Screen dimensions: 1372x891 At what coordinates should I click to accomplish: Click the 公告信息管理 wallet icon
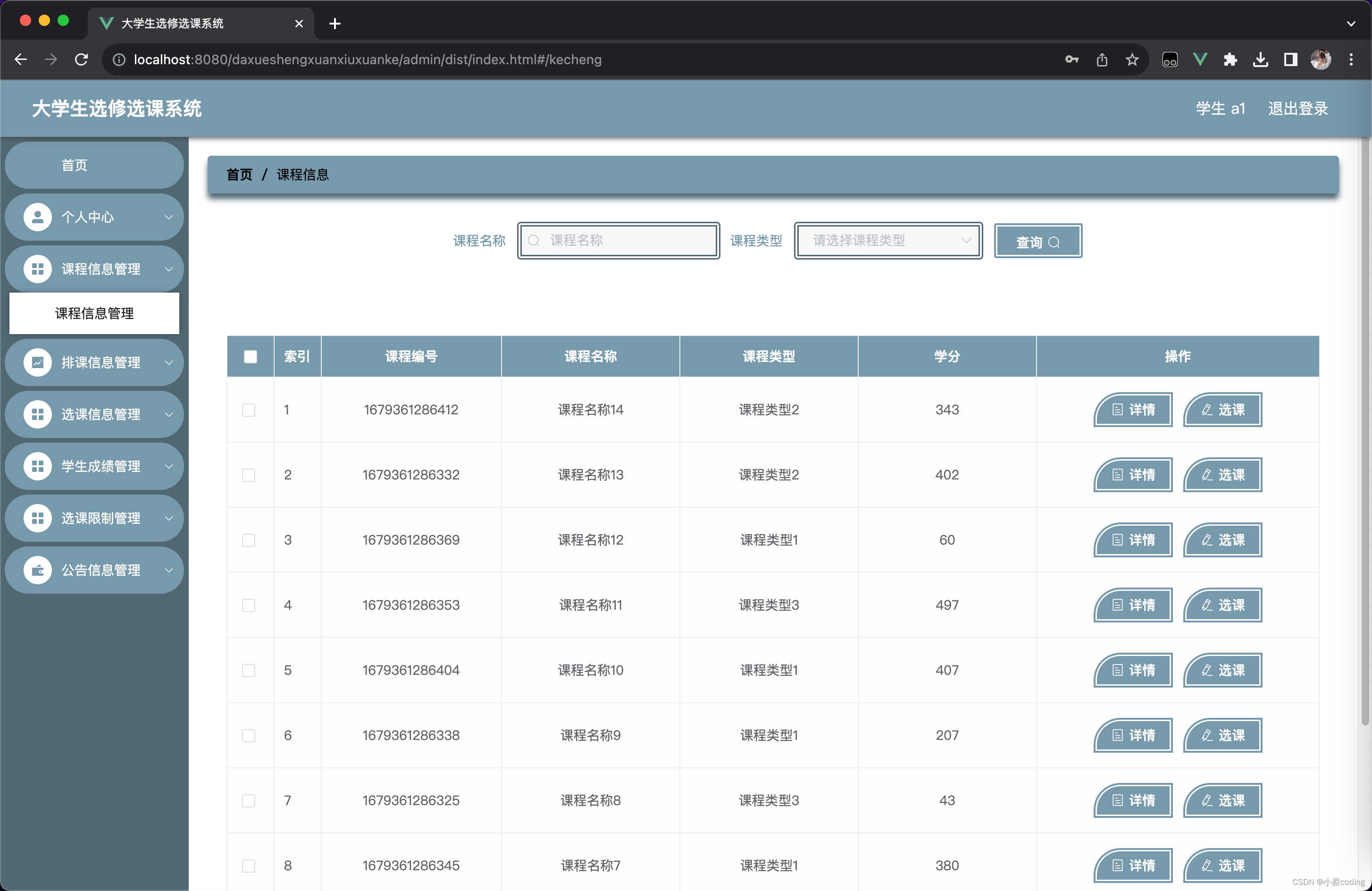(x=37, y=570)
